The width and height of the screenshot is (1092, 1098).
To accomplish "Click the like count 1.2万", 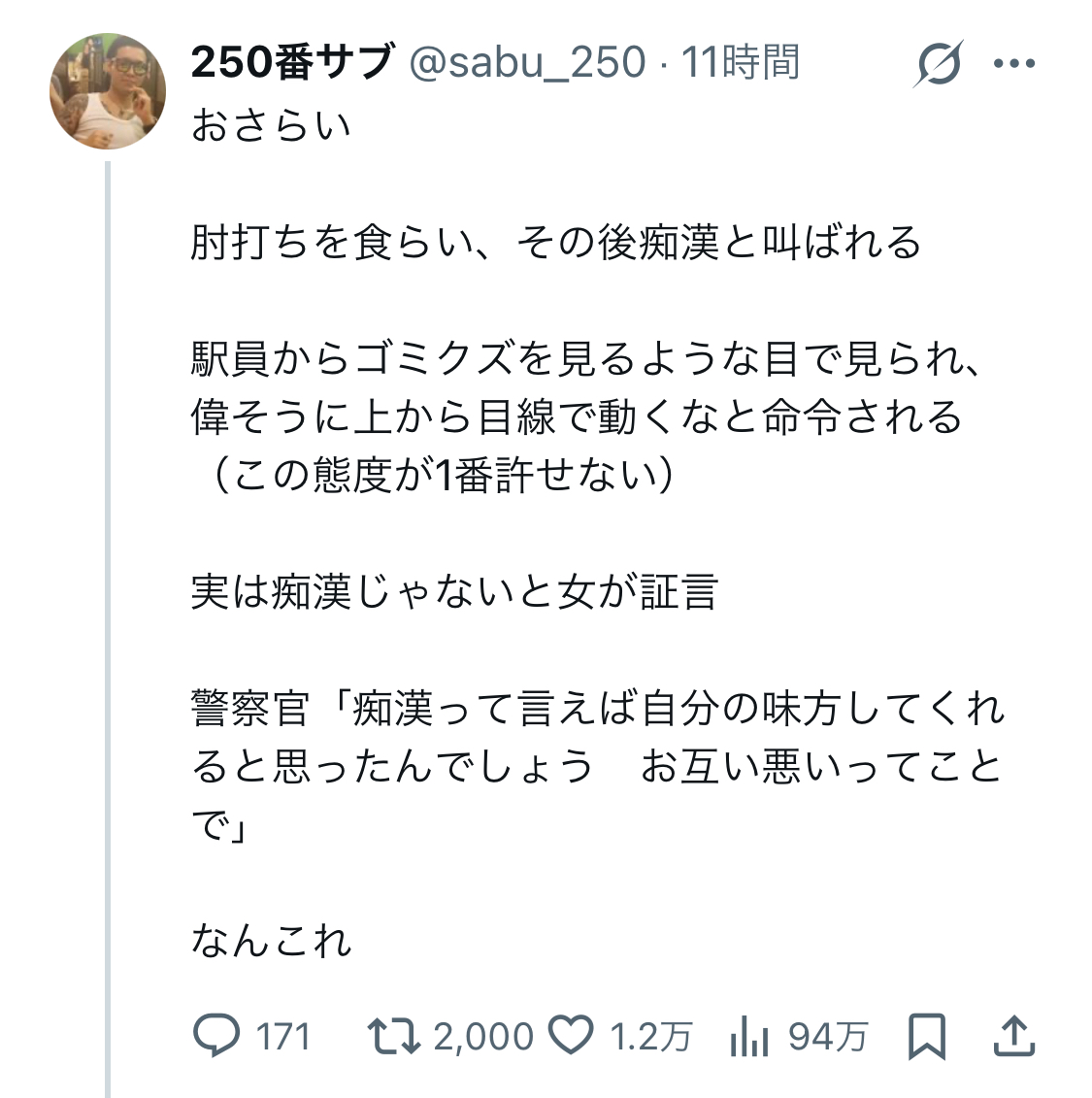I will click(x=650, y=1037).
